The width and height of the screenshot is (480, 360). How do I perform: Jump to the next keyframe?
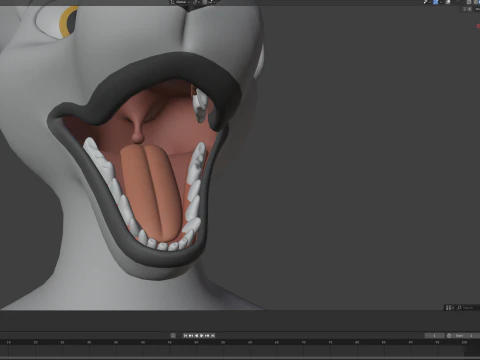coord(207,336)
